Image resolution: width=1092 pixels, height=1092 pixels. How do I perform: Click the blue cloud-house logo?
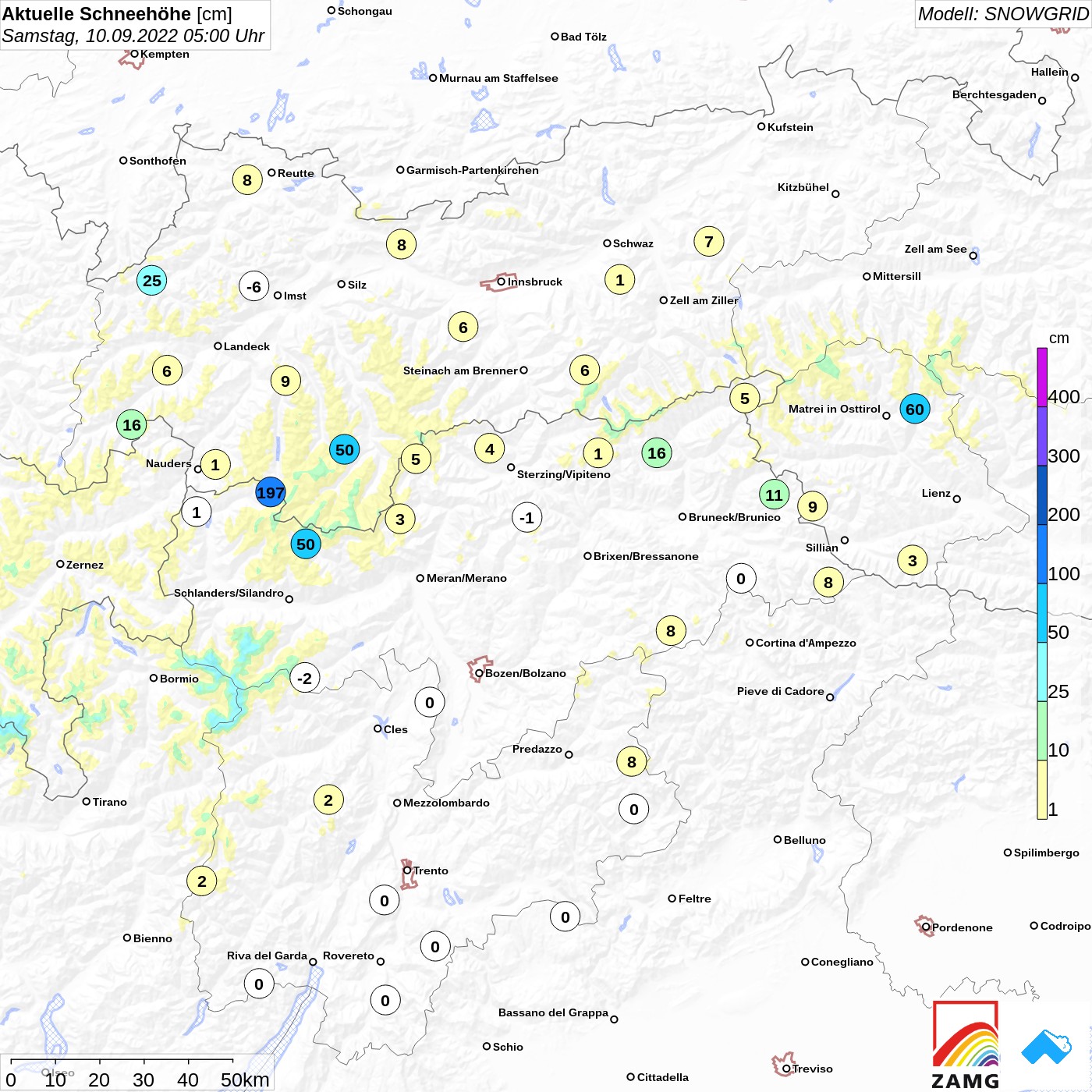coord(1047,1047)
